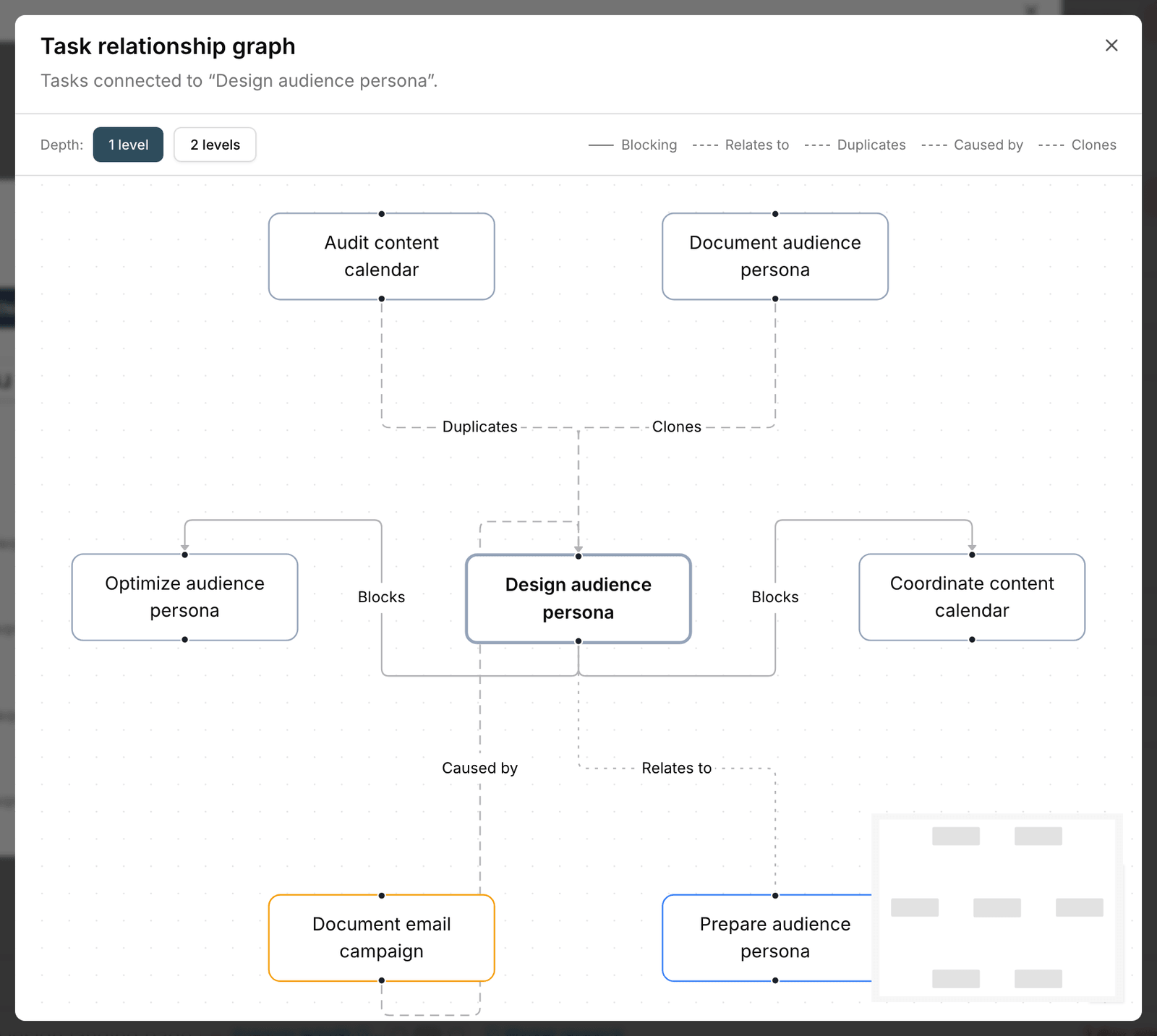Open the Prepare audience persona node
The height and width of the screenshot is (1036, 1157).
coord(767,938)
